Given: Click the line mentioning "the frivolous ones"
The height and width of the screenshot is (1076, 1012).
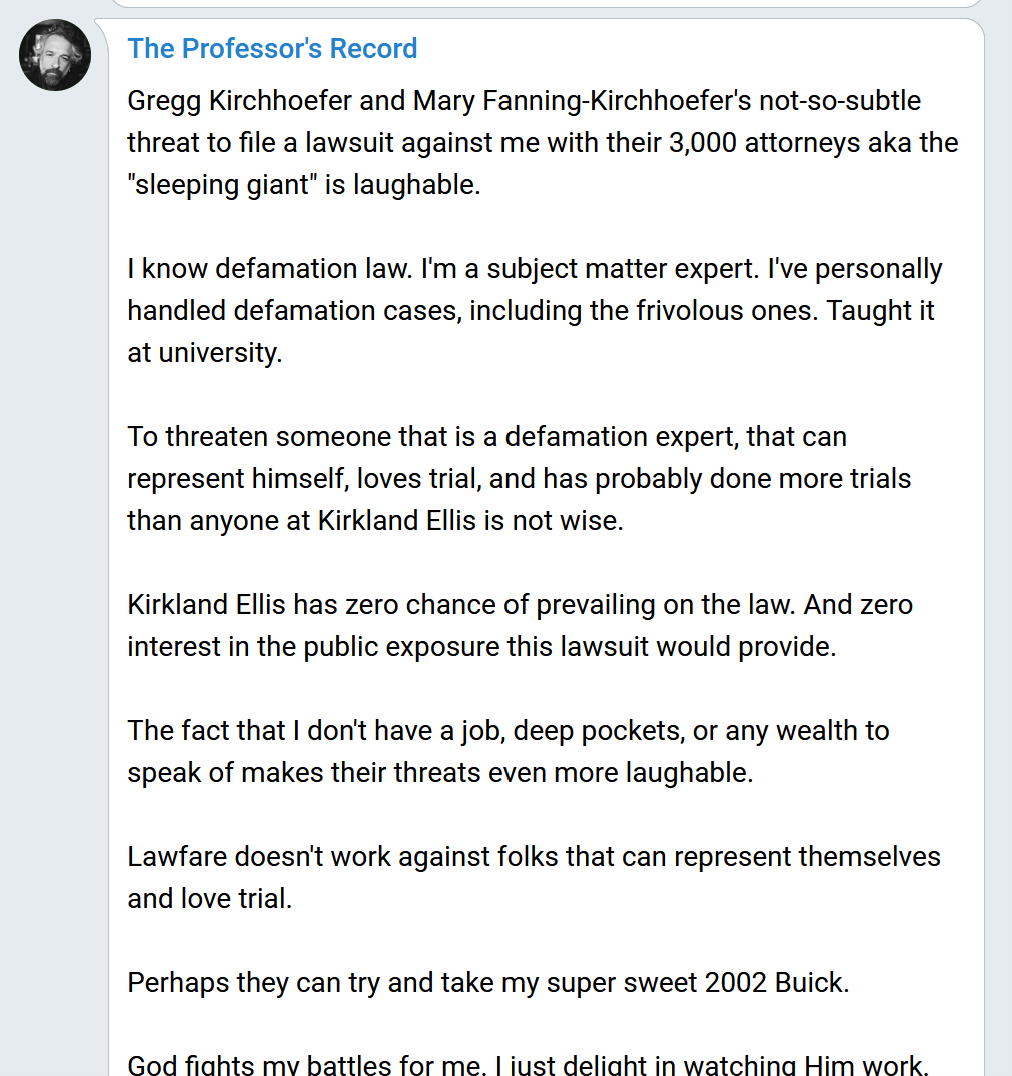Looking at the screenshot, I should (x=530, y=311).
